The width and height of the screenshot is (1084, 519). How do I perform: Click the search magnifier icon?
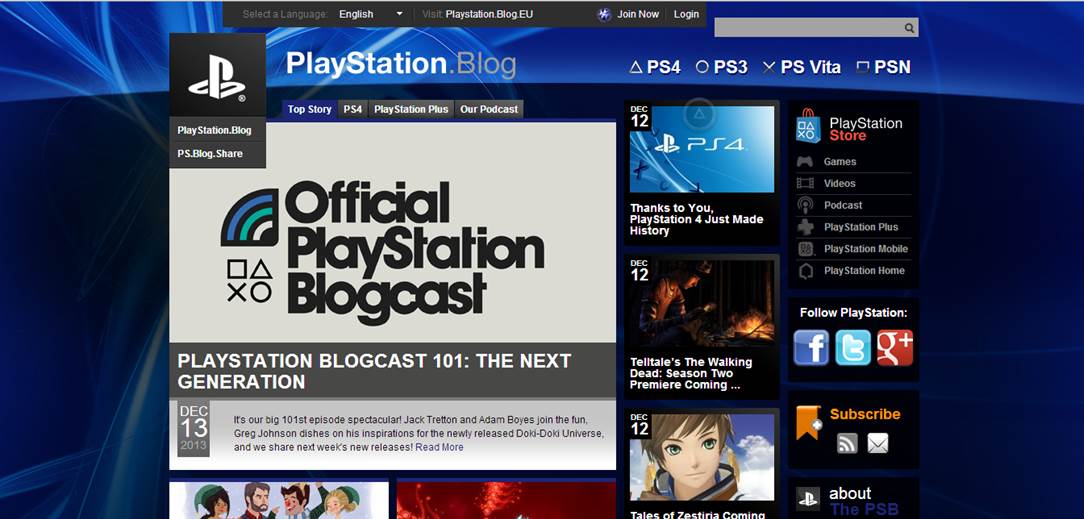909,28
